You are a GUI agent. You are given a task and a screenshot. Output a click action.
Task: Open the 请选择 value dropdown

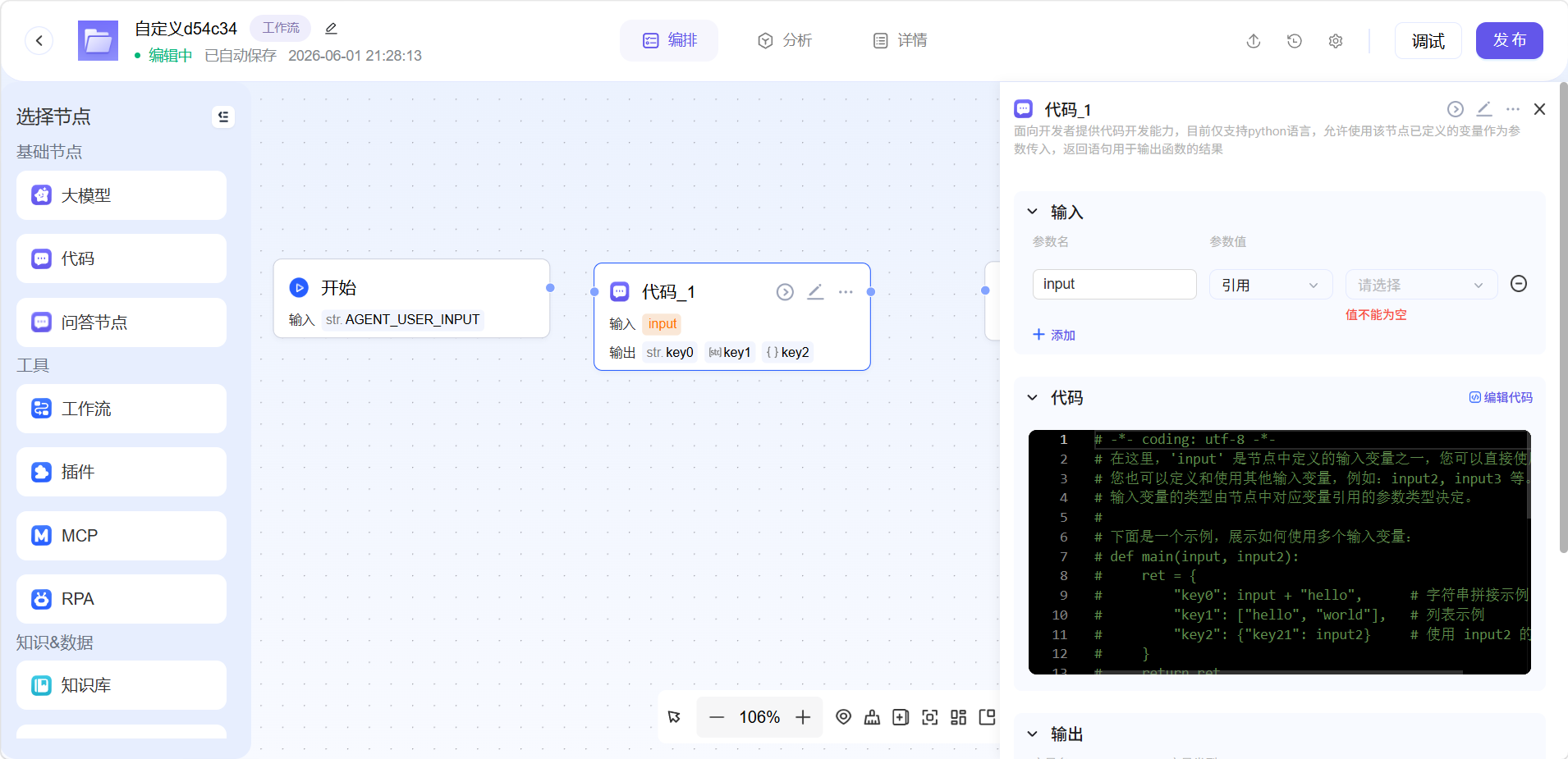[x=1421, y=285]
